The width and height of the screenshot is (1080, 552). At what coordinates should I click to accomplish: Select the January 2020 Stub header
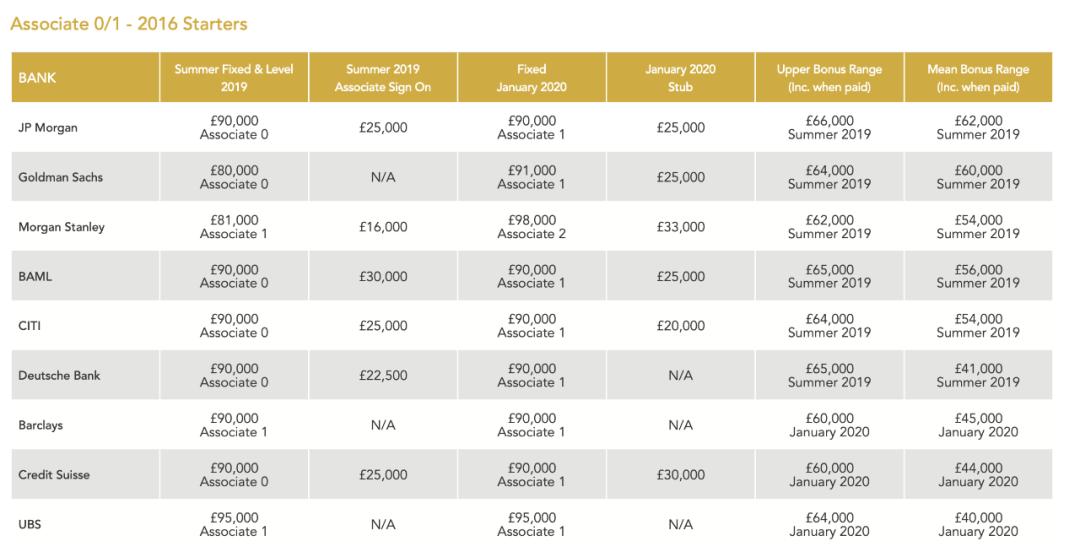(x=680, y=77)
